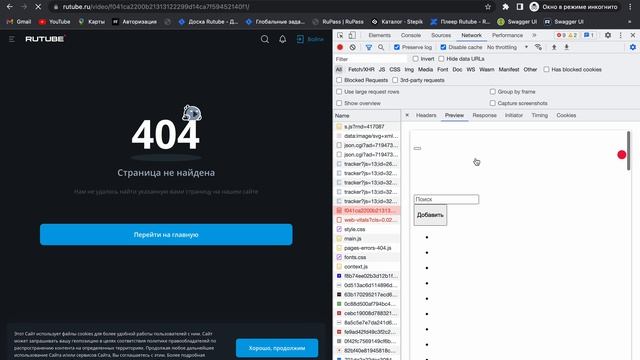Open browser extensions puzzle icon
Image resolution: width=640 pixels, height=360 pixels.
tap(506, 7)
